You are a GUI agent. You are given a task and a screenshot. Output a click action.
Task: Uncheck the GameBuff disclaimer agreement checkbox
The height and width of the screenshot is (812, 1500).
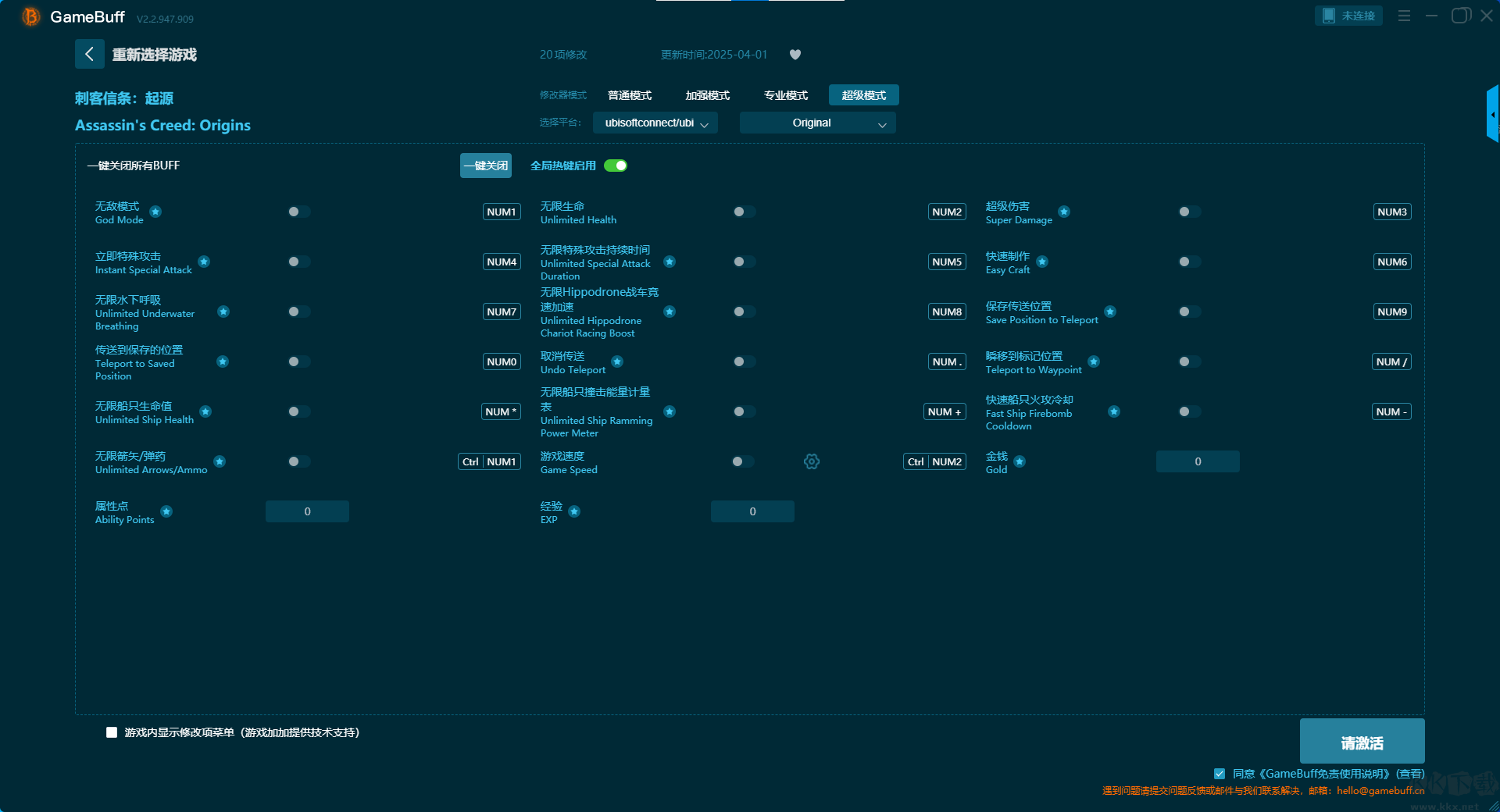(x=1220, y=774)
